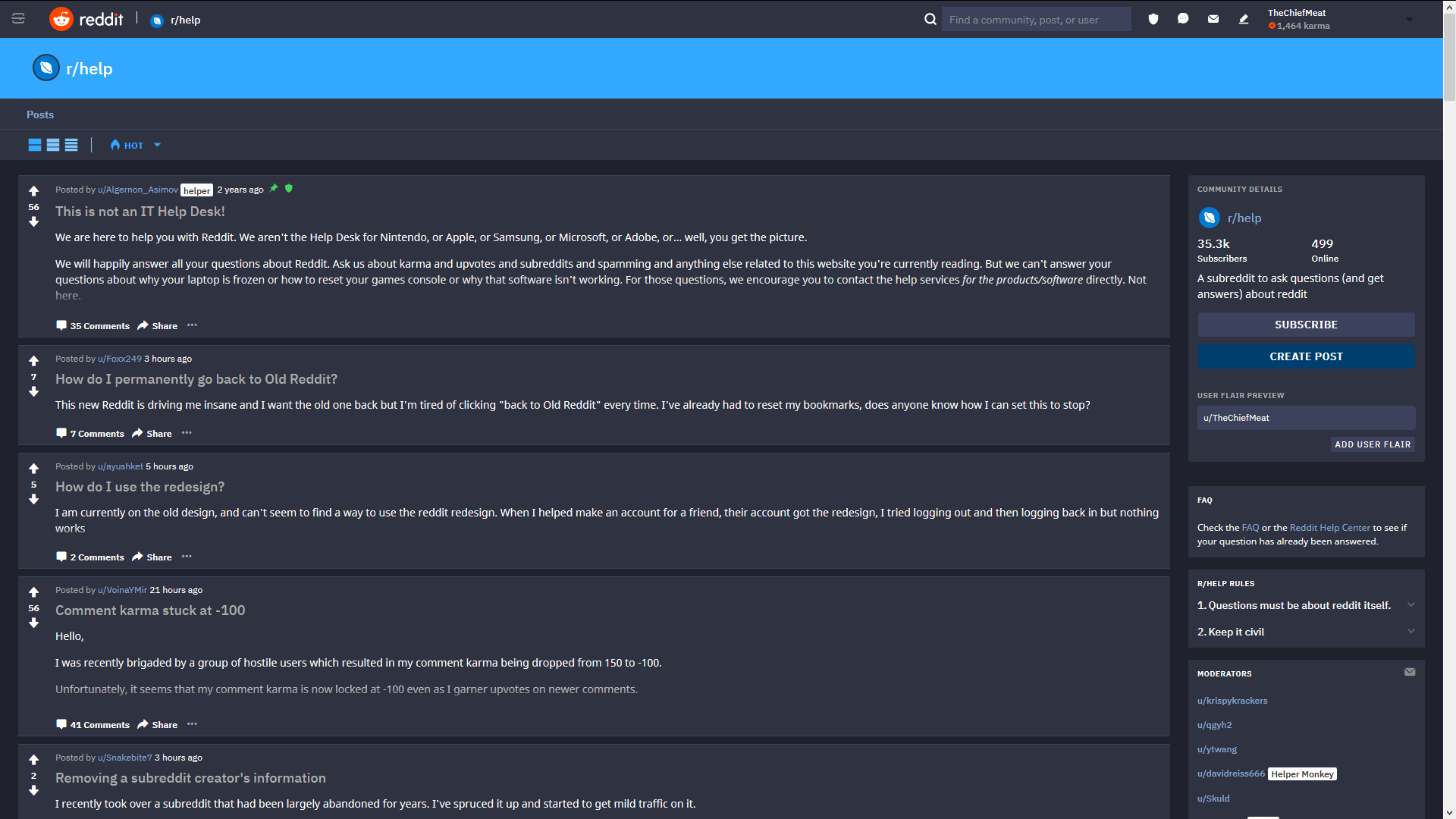The height and width of the screenshot is (819, 1456).
Task: Visit moderator u/krispykrackers profile
Action: [1232, 701]
